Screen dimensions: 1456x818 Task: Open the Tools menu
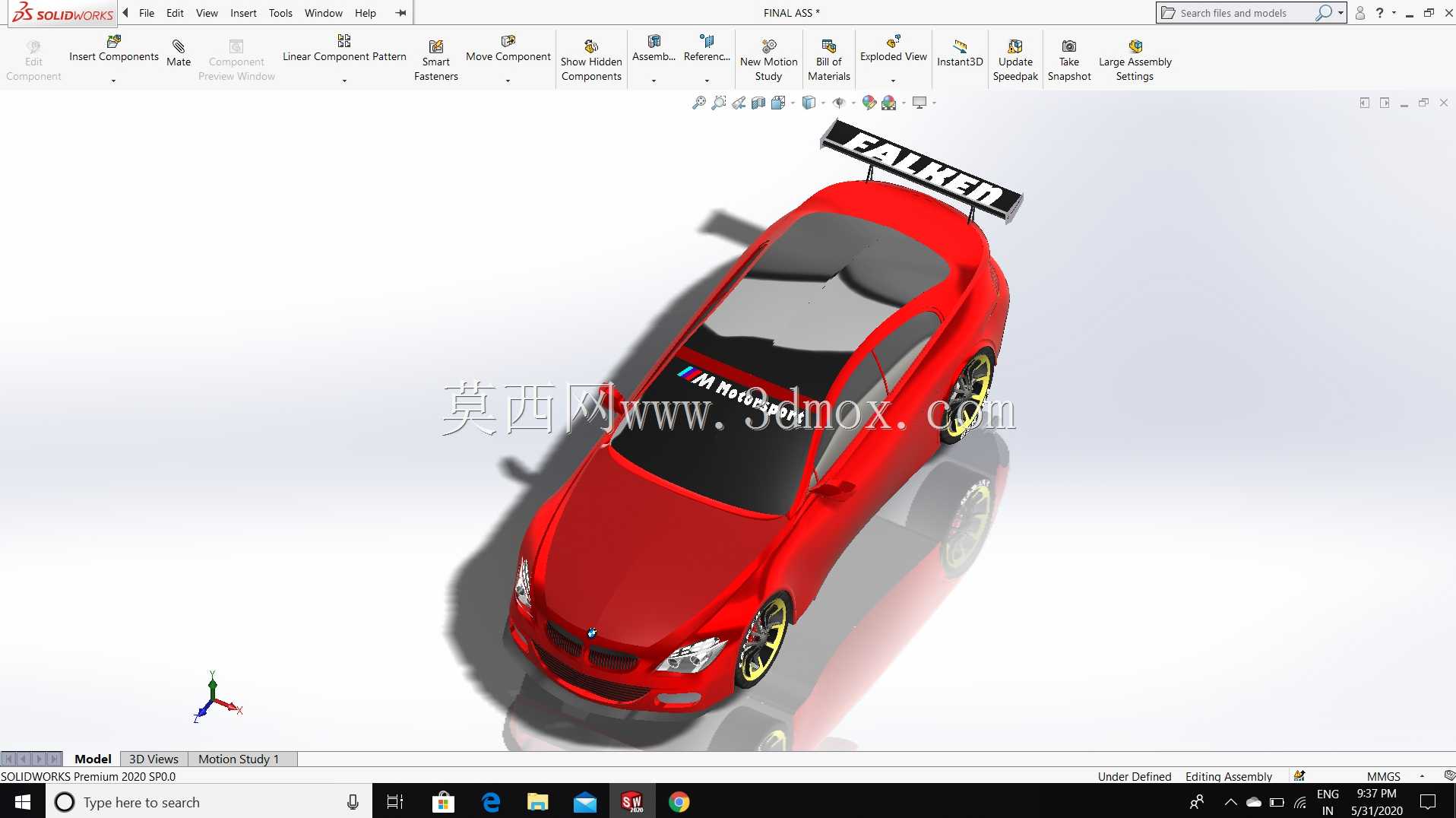pyautogui.click(x=280, y=13)
